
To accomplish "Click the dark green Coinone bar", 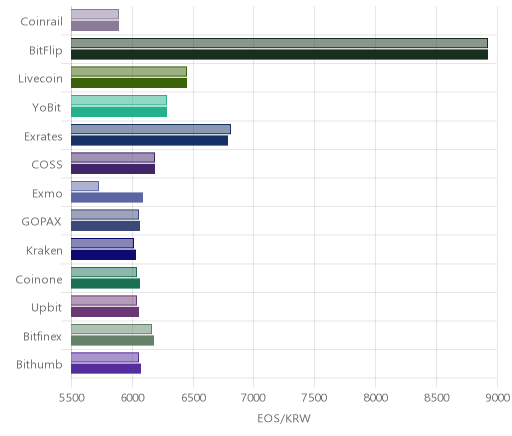I will tap(105, 284).
